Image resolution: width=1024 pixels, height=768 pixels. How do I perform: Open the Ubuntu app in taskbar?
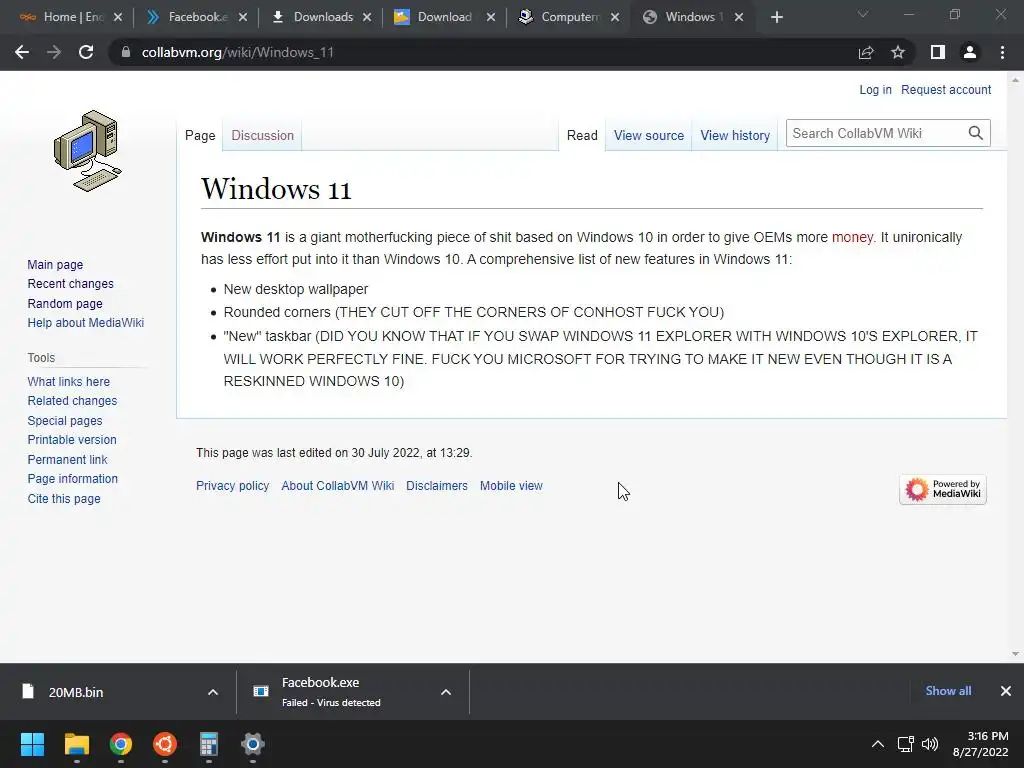click(x=165, y=744)
